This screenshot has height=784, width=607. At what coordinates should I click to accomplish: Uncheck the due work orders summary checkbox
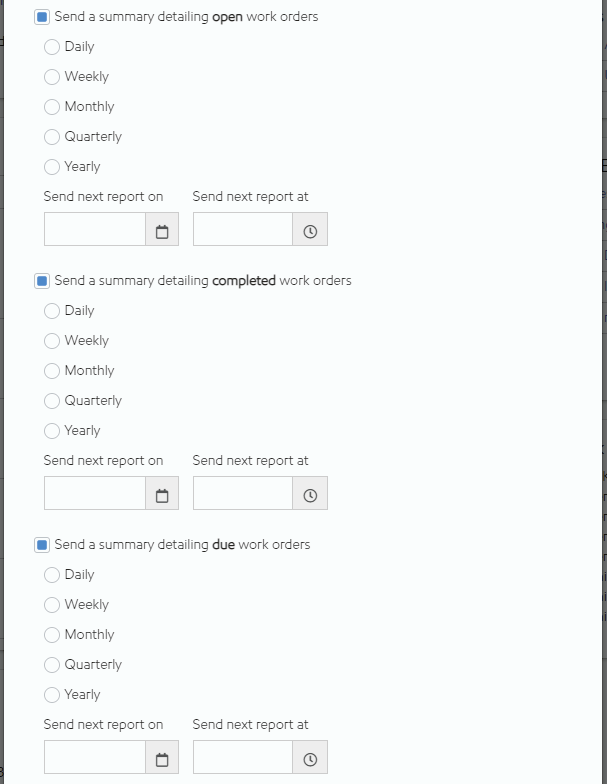tap(42, 545)
